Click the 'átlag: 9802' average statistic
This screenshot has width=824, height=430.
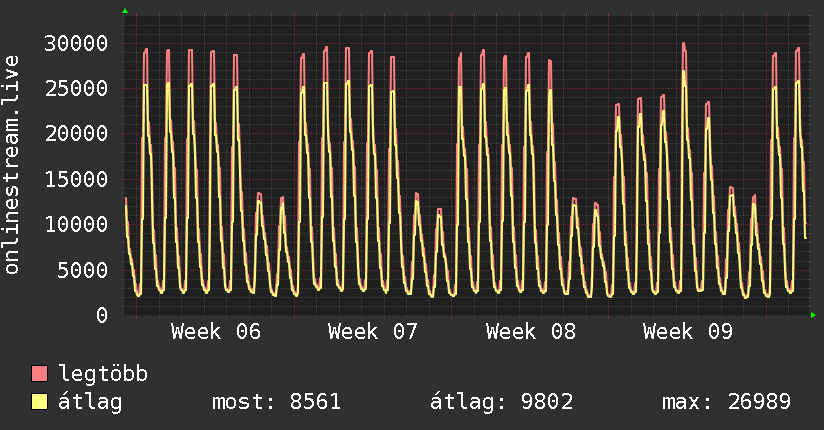click(501, 402)
